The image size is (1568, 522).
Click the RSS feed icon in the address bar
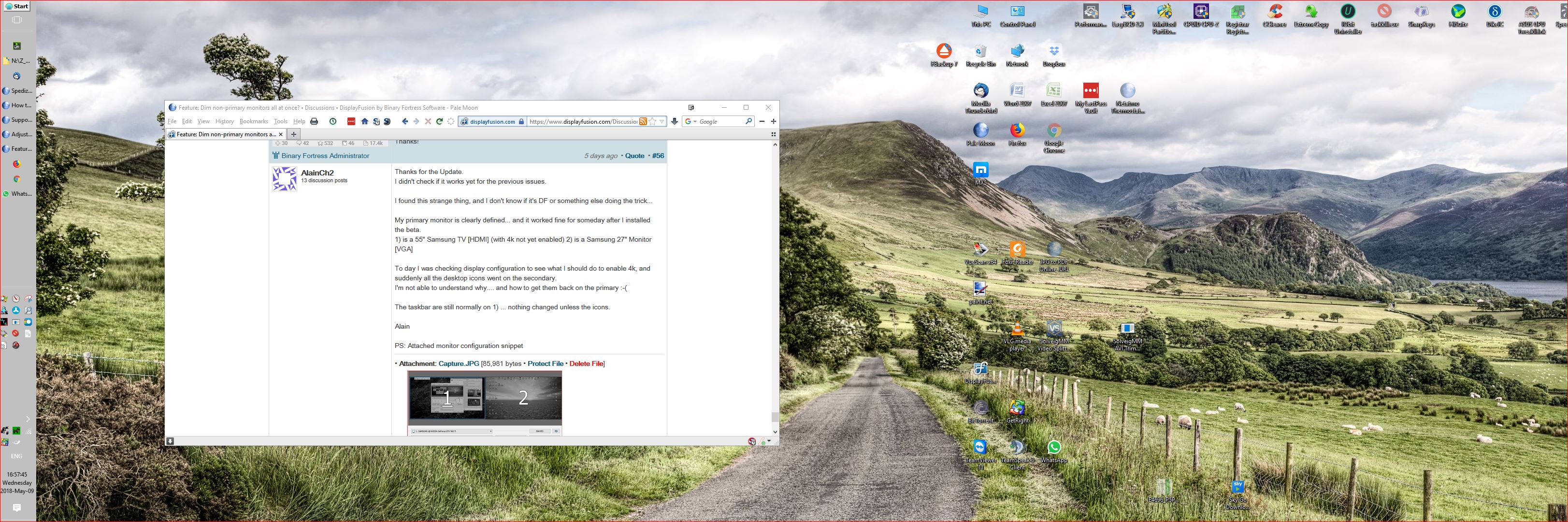[x=643, y=122]
